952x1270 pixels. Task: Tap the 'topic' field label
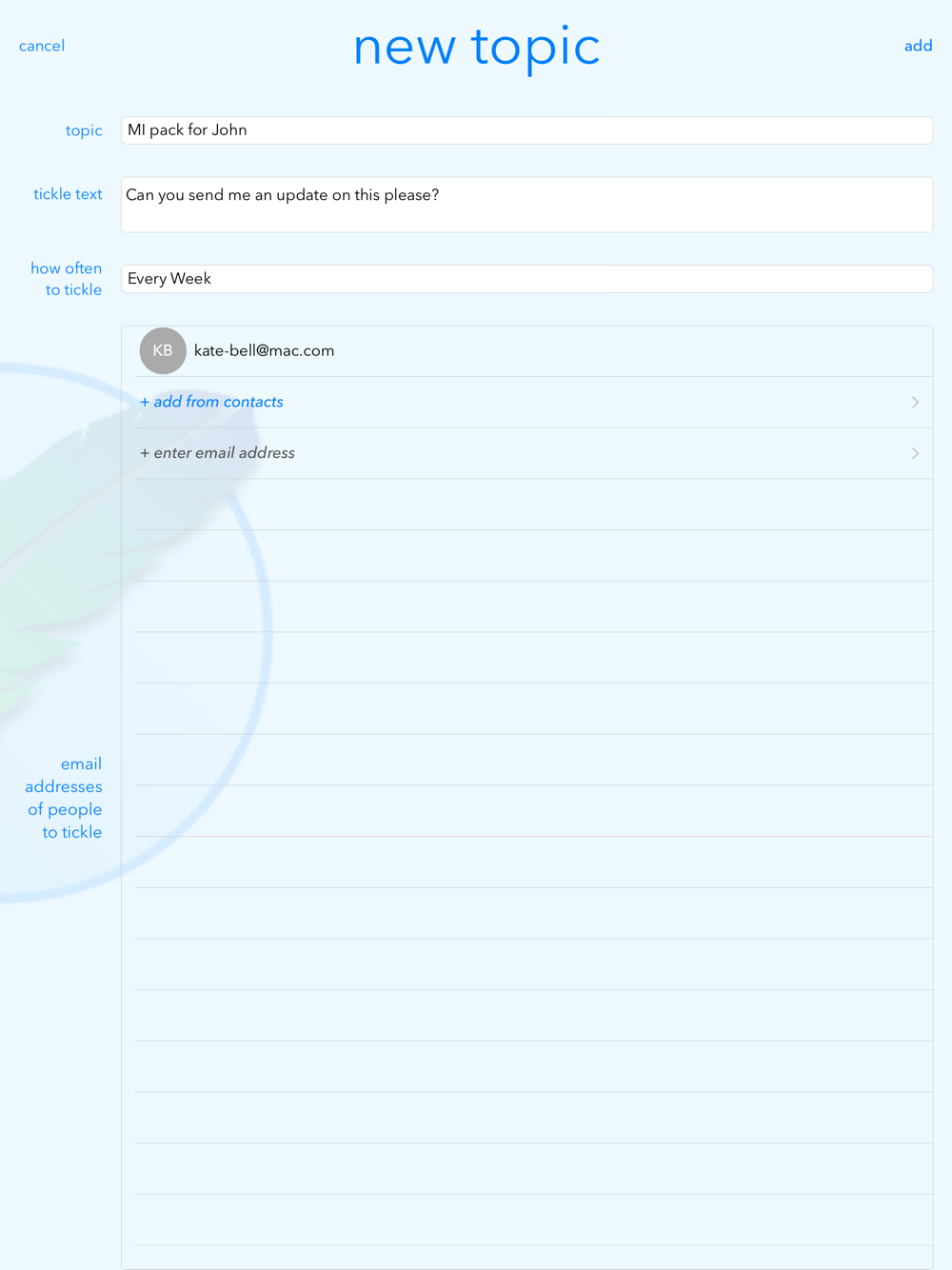point(84,130)
